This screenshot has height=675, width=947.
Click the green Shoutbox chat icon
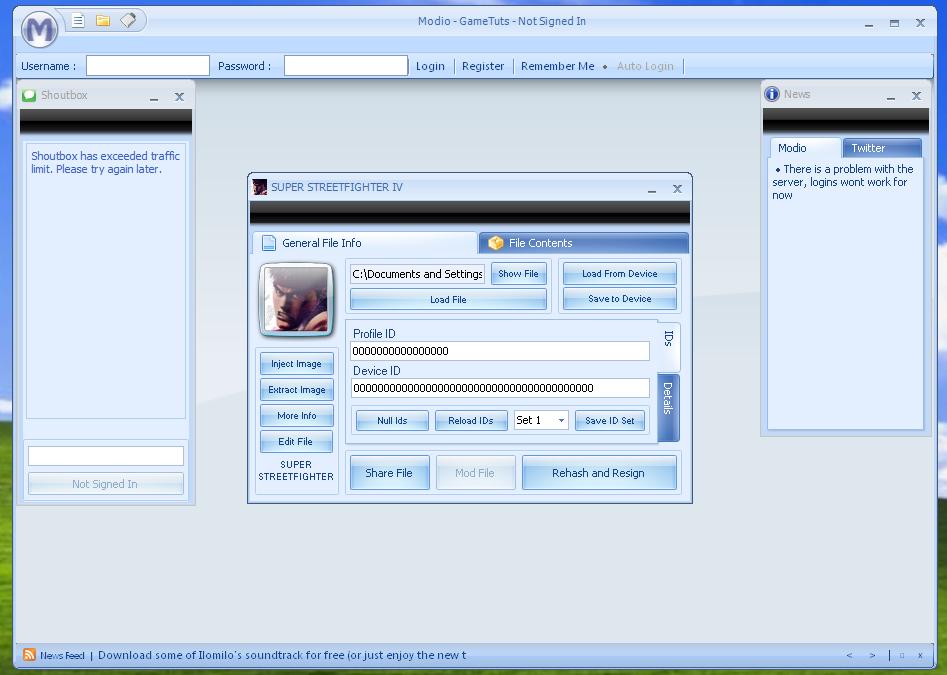[x=29, y=95]
